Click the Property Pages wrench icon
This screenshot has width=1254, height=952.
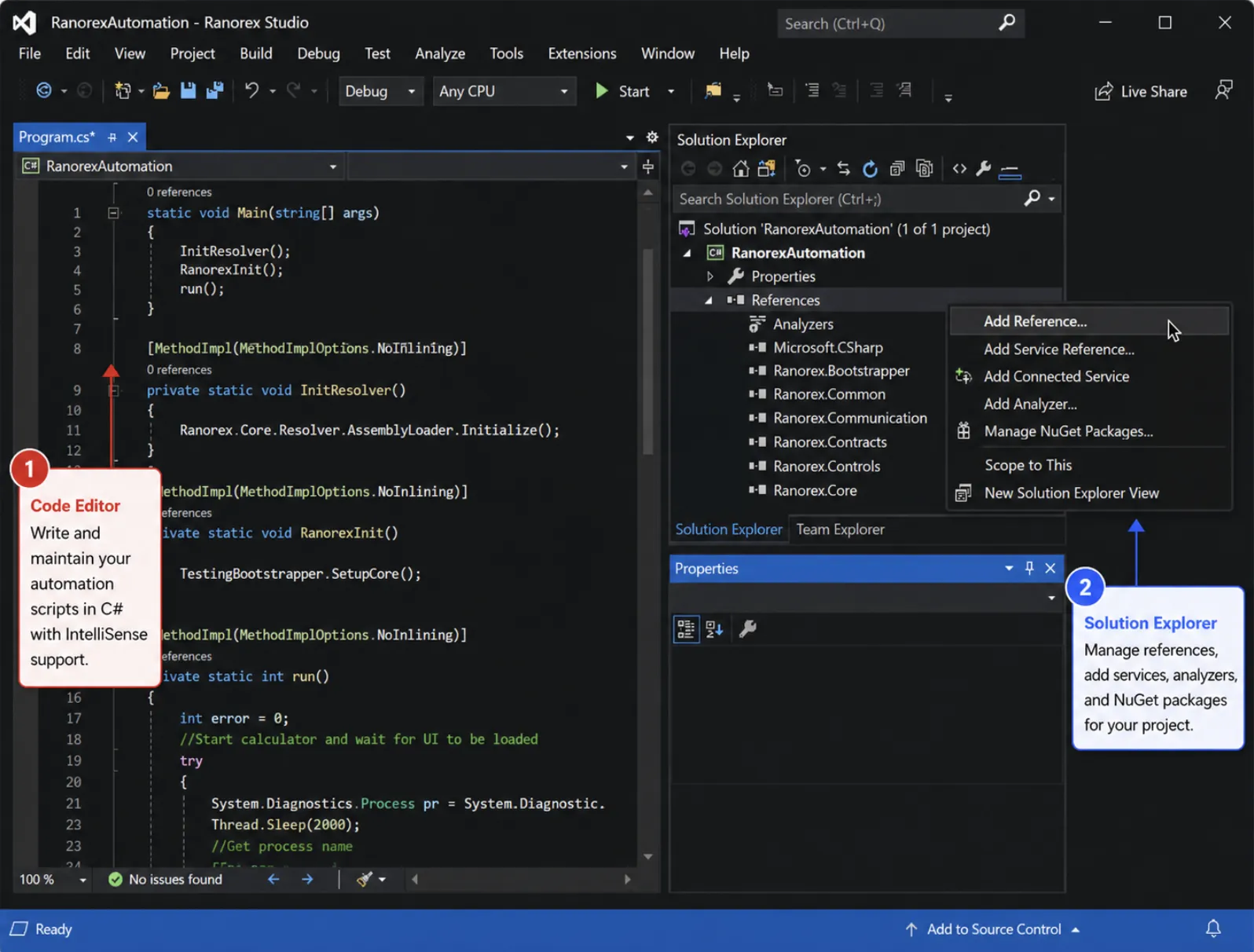point(747,629)
